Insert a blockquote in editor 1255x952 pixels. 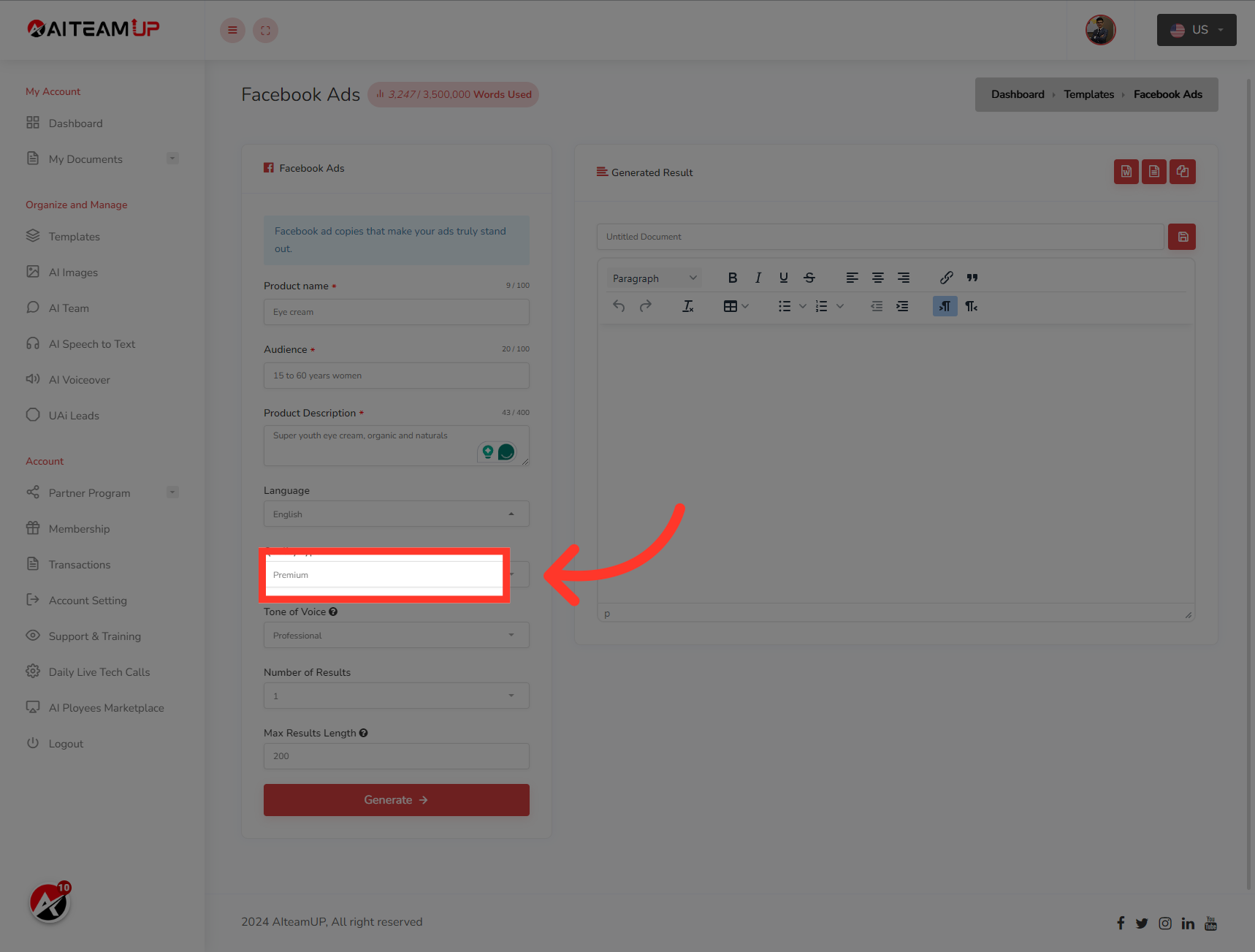pos(972,278)
